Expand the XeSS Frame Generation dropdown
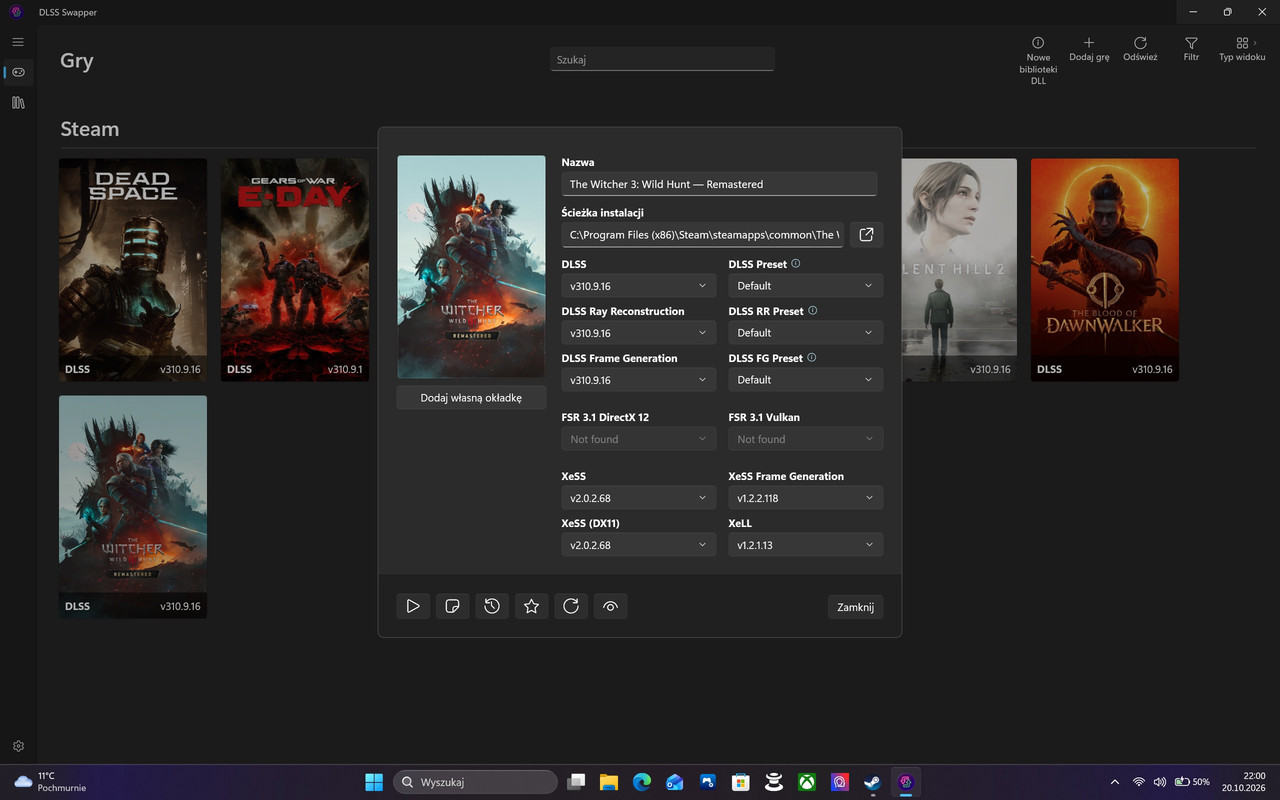Image resolution: width=1280 pixels, height=800 pixels. click(806, 498)
